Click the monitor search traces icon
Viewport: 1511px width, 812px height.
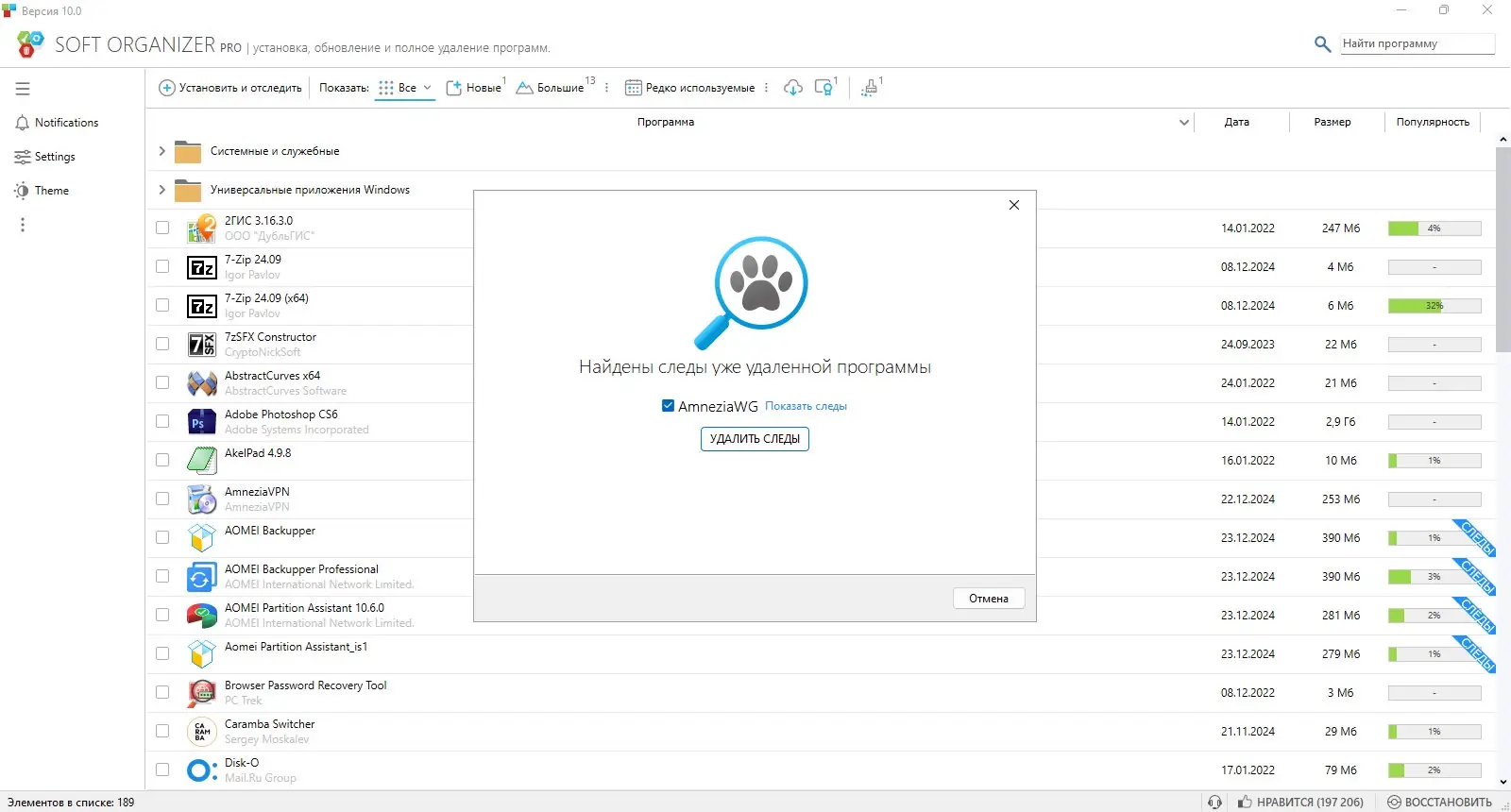[x=824, y=88]
